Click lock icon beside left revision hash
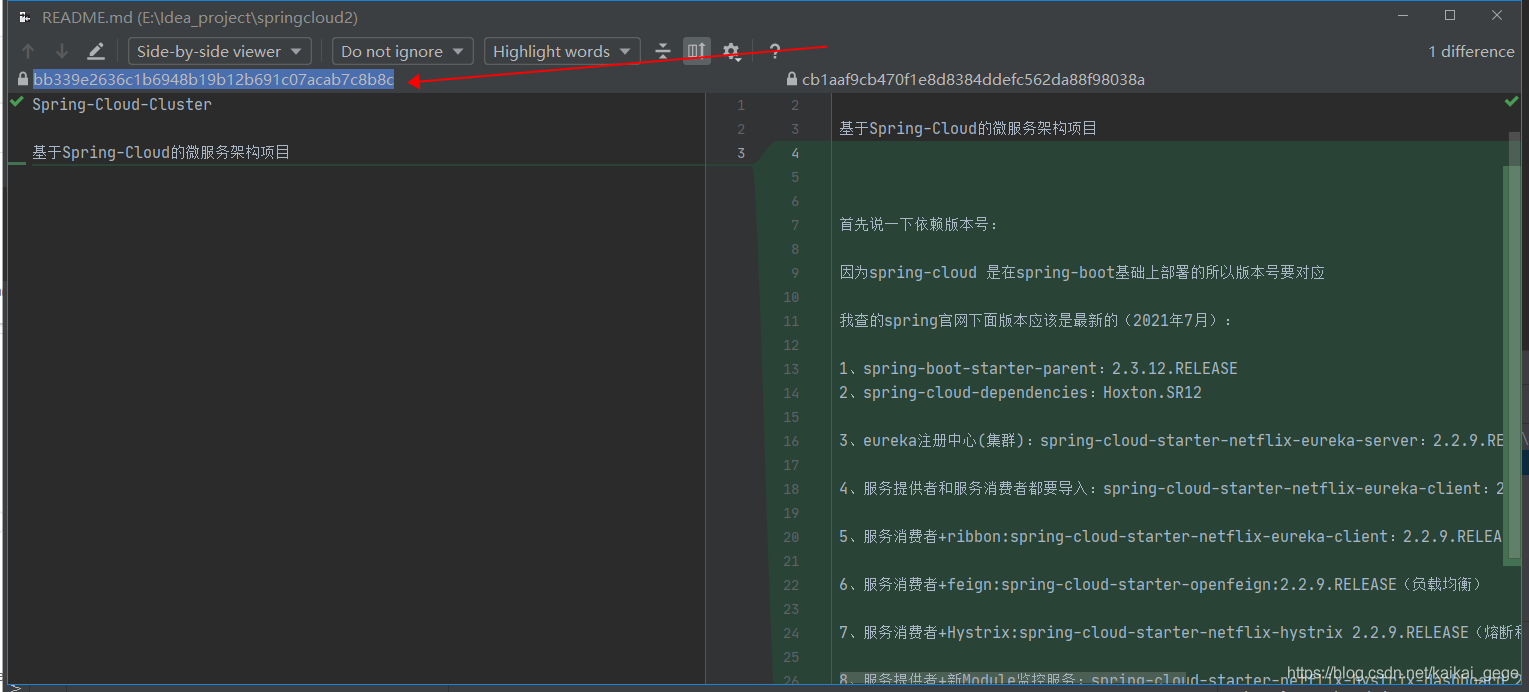The width and height of the screenshot is (1529, 692). pos(23,79)
